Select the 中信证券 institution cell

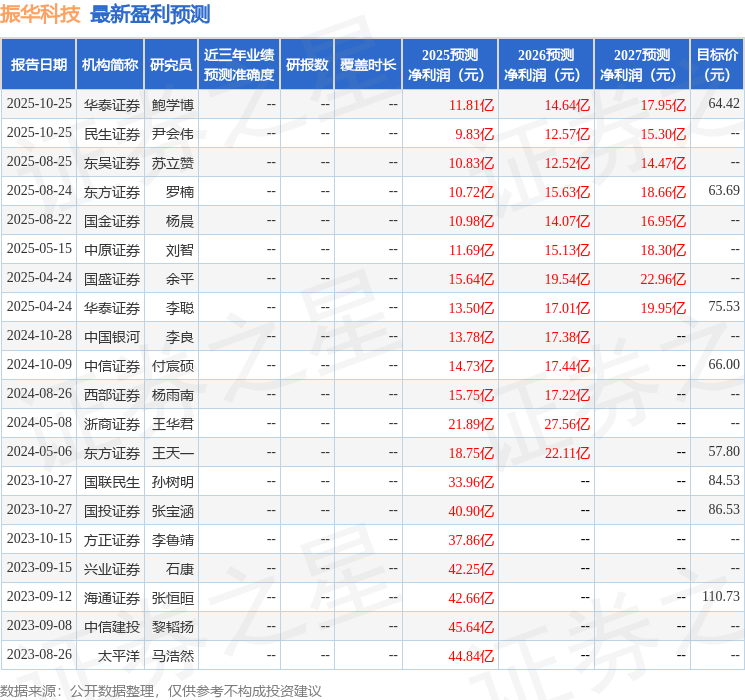(112, 366)
